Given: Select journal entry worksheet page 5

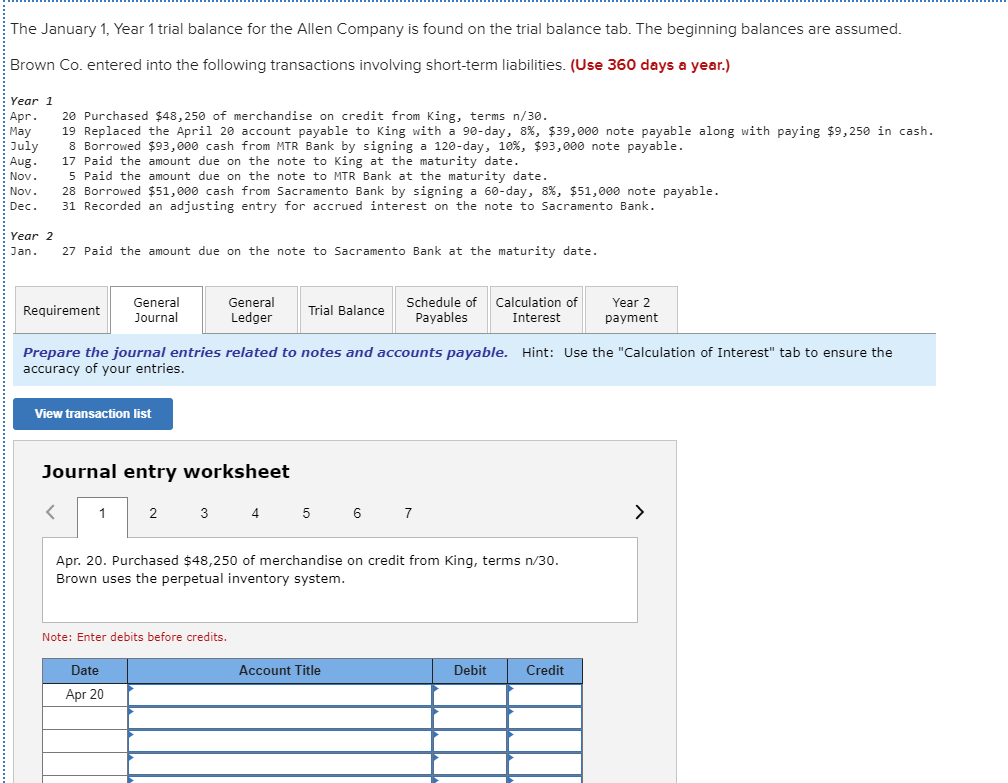Looking at the screenshot, I should pos(306,513).
